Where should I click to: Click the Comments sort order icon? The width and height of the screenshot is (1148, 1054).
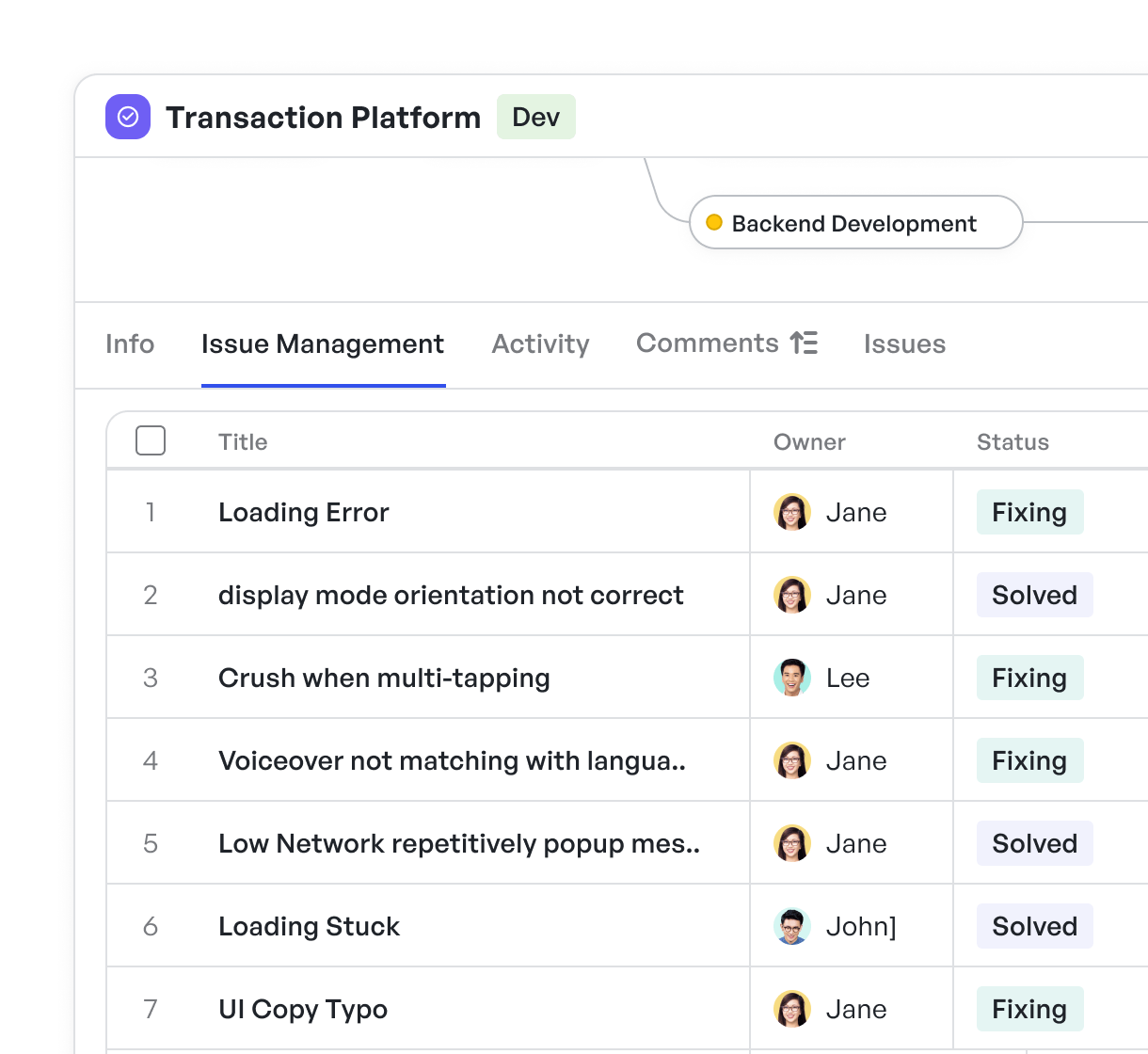pyautogui.click(x=804, y=343)
